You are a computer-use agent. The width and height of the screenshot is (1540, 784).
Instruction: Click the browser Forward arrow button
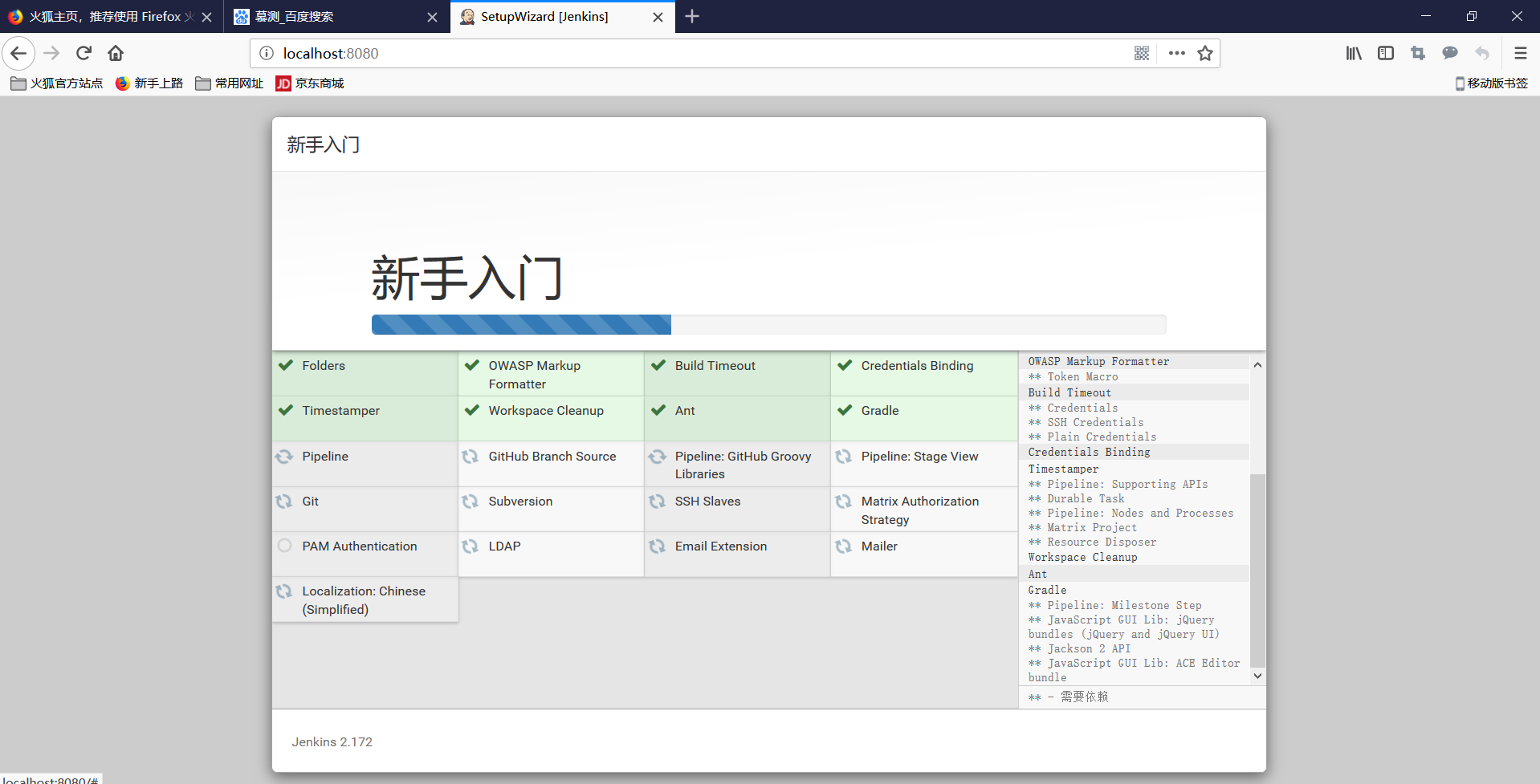[x=51, y=54]
